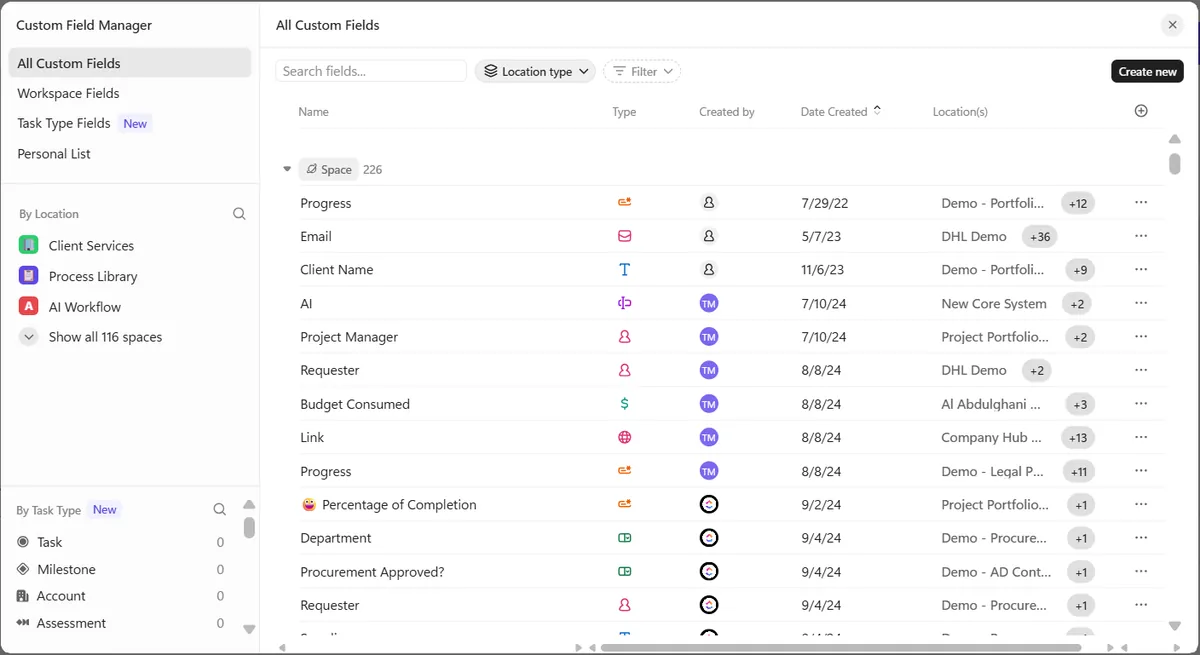
Task: Select the Task task type
Action: 50,542
